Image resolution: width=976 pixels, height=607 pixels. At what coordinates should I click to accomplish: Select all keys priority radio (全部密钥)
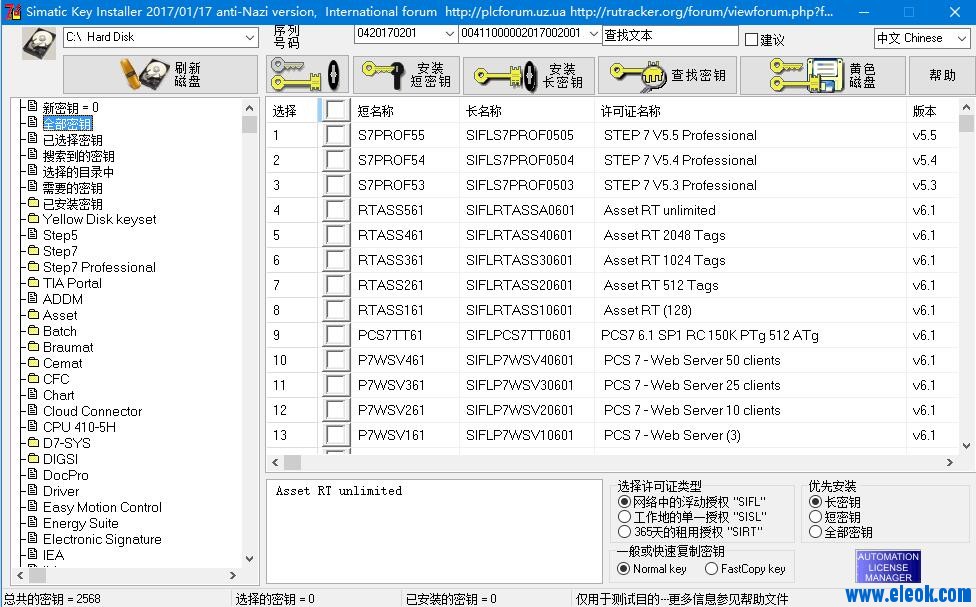(x=815, y=532)
